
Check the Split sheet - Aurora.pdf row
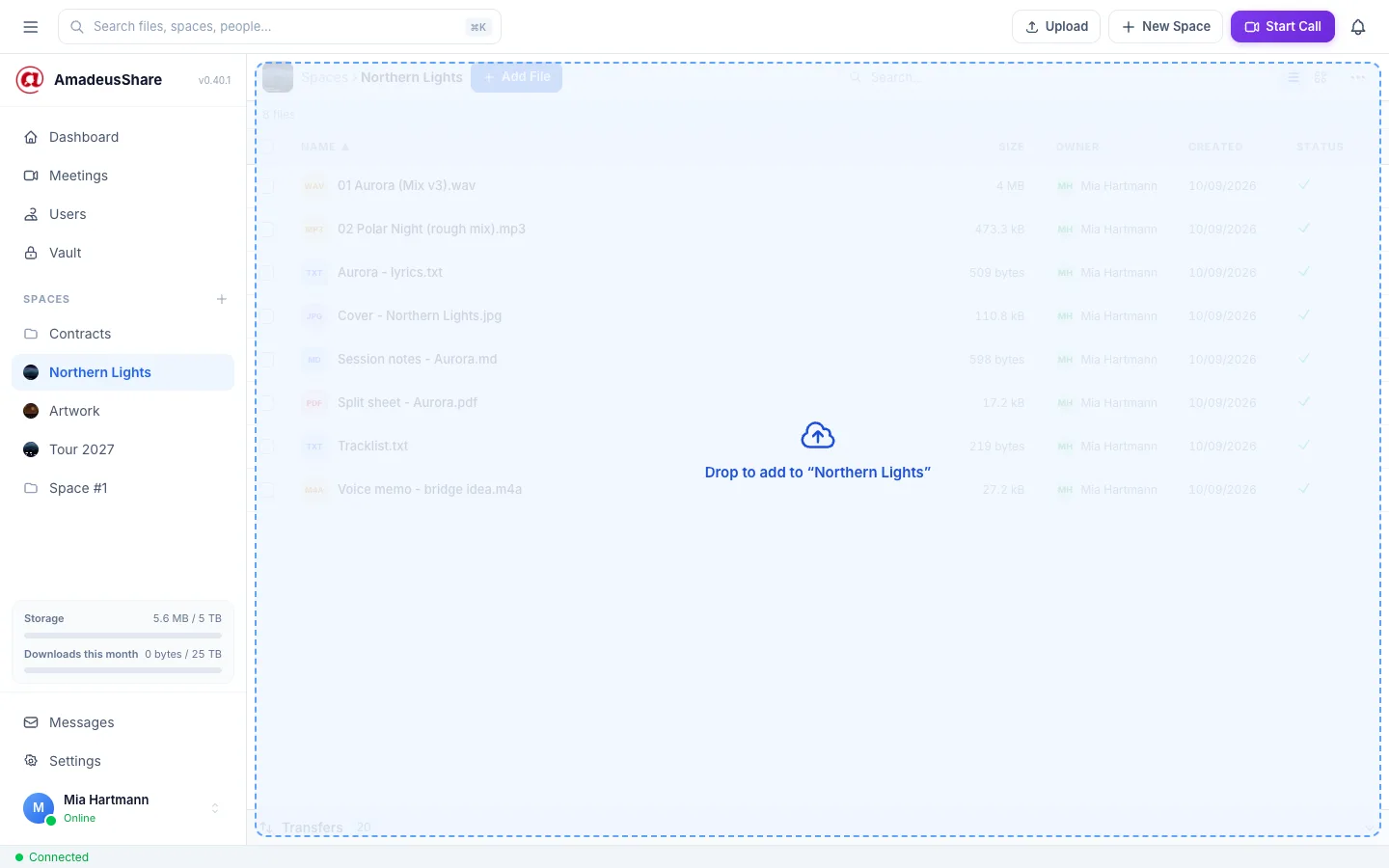[x=268, y=403]
